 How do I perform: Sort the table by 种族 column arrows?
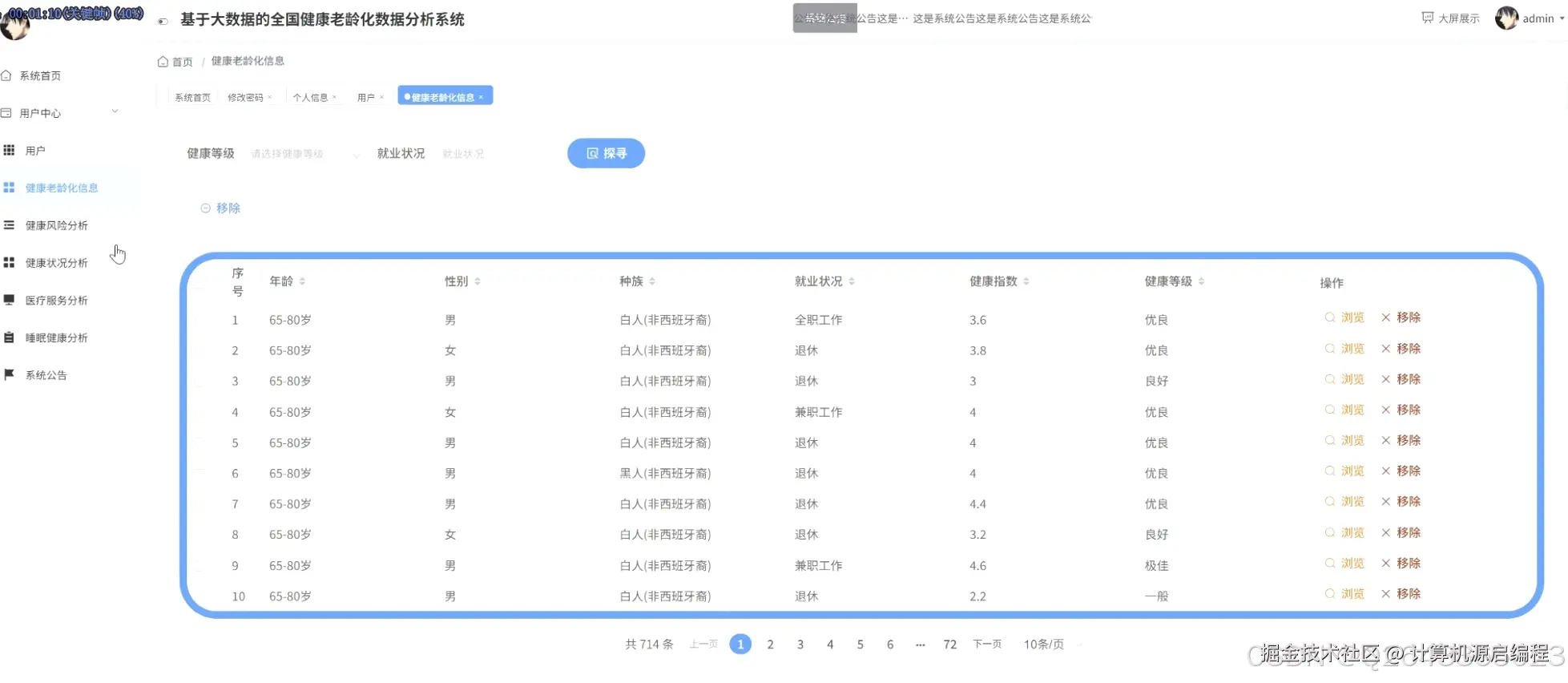click(652, 281)
